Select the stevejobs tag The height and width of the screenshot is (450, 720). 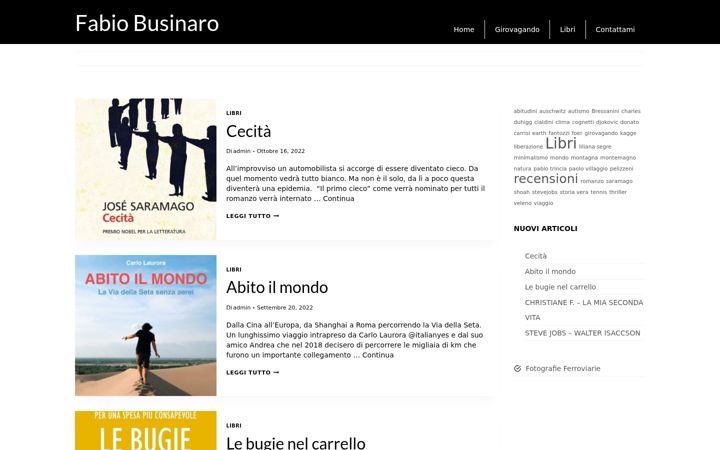(x=545, y=192)
